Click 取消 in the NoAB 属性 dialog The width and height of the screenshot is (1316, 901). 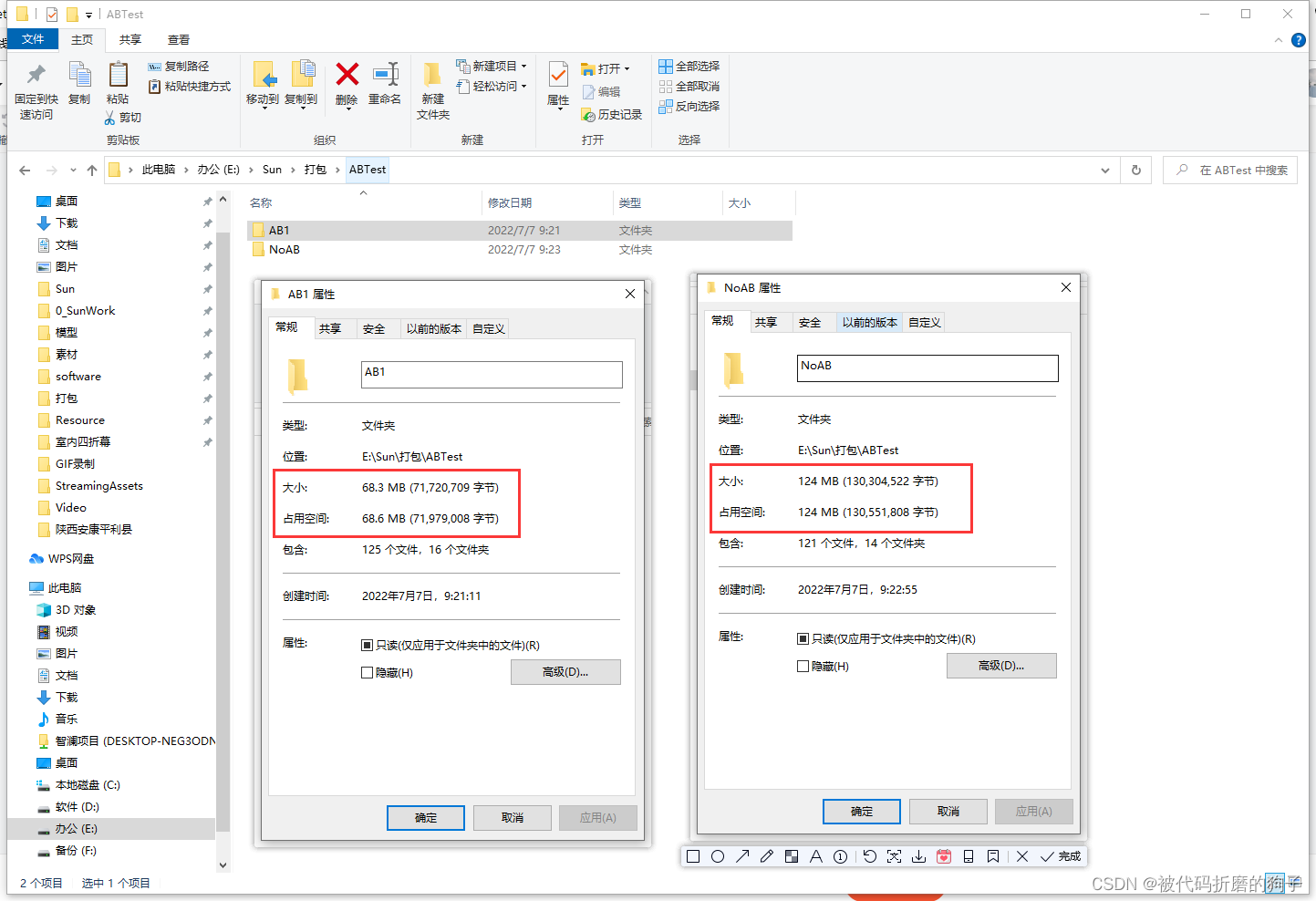click(948, 812)
